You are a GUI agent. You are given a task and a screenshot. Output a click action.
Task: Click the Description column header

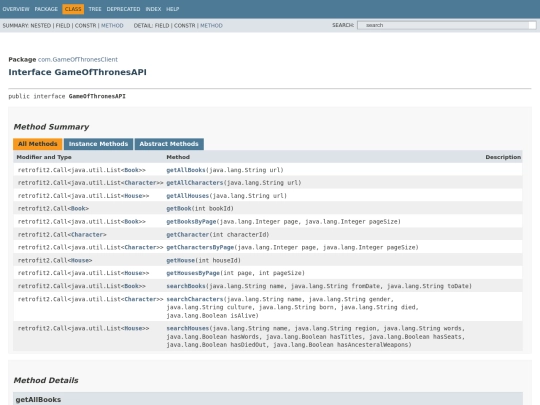(x=503, y=157)
